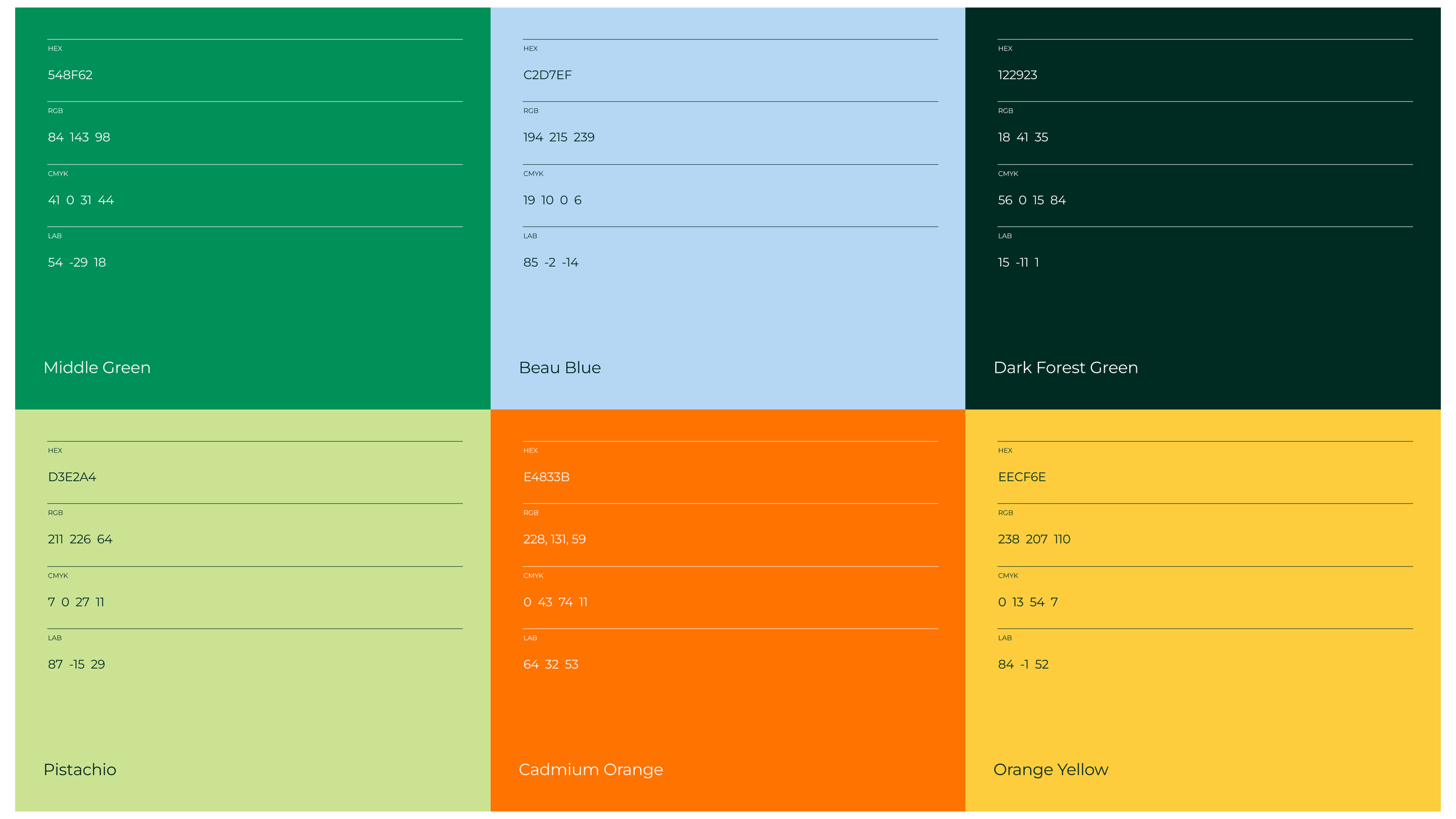The width and height of the screenshot is (1456, 819).
Task: Click RGB value 194 215 239
Action: [559, 137]
